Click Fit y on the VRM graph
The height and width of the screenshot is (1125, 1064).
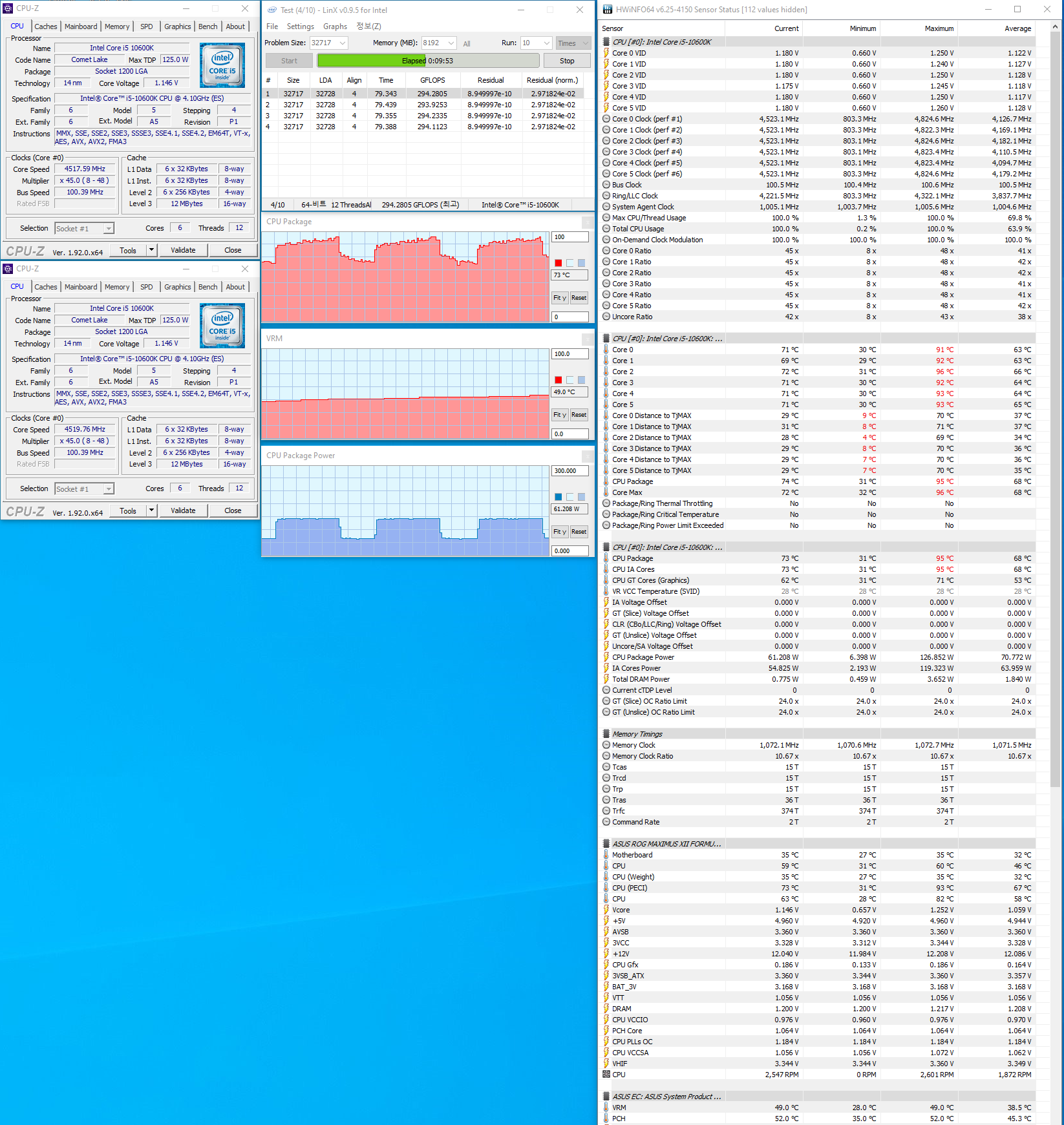click(559, 415)
